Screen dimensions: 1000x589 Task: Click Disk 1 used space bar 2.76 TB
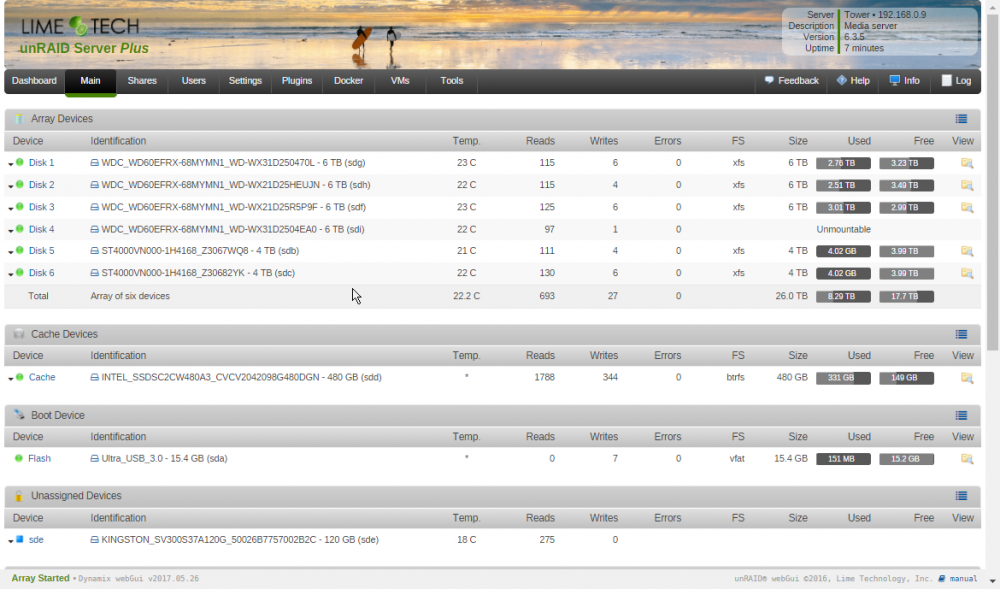(843, 163)
